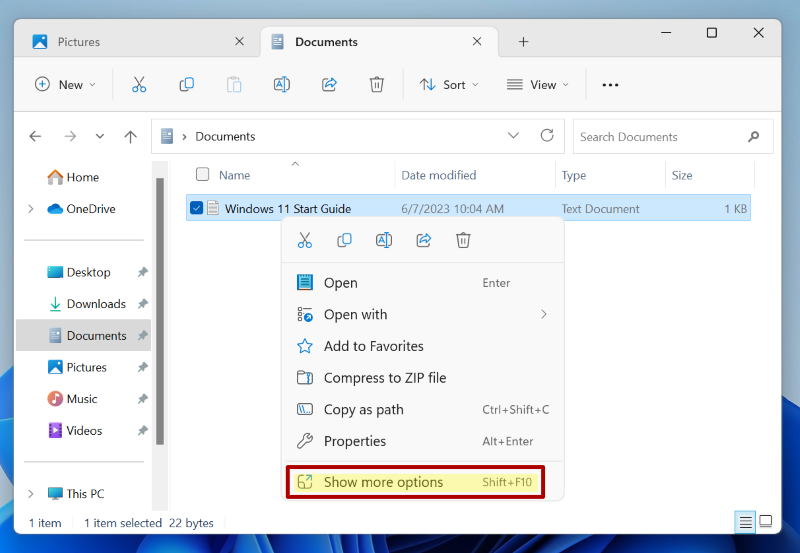Sort by the Name column header
The width and height of the screenshot is (800, 553).
[234, 175]
